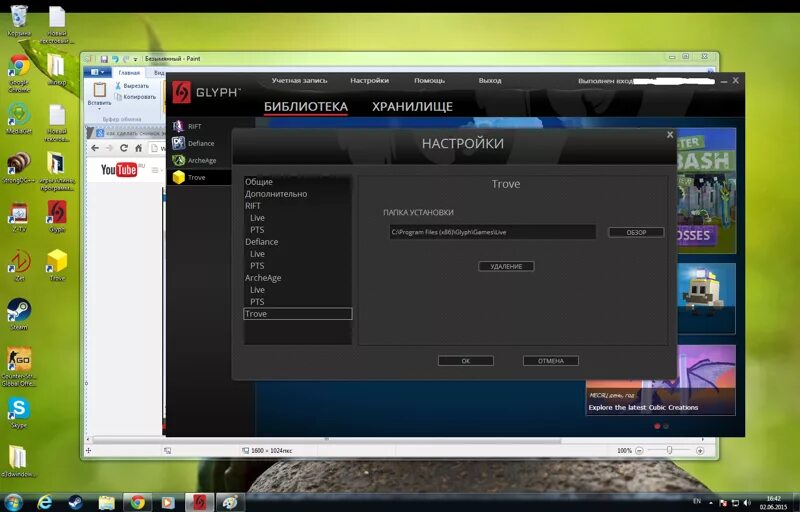Open Internet Explorer from taskbar

click(45, 503)
